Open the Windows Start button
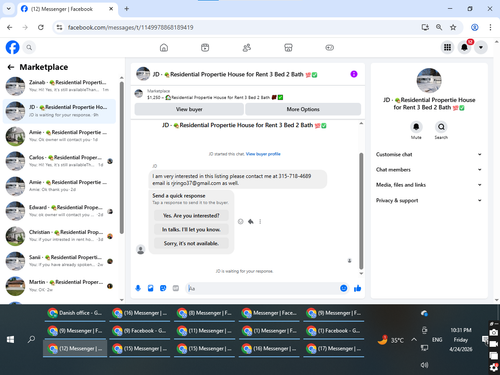 (x=10, y=339)
